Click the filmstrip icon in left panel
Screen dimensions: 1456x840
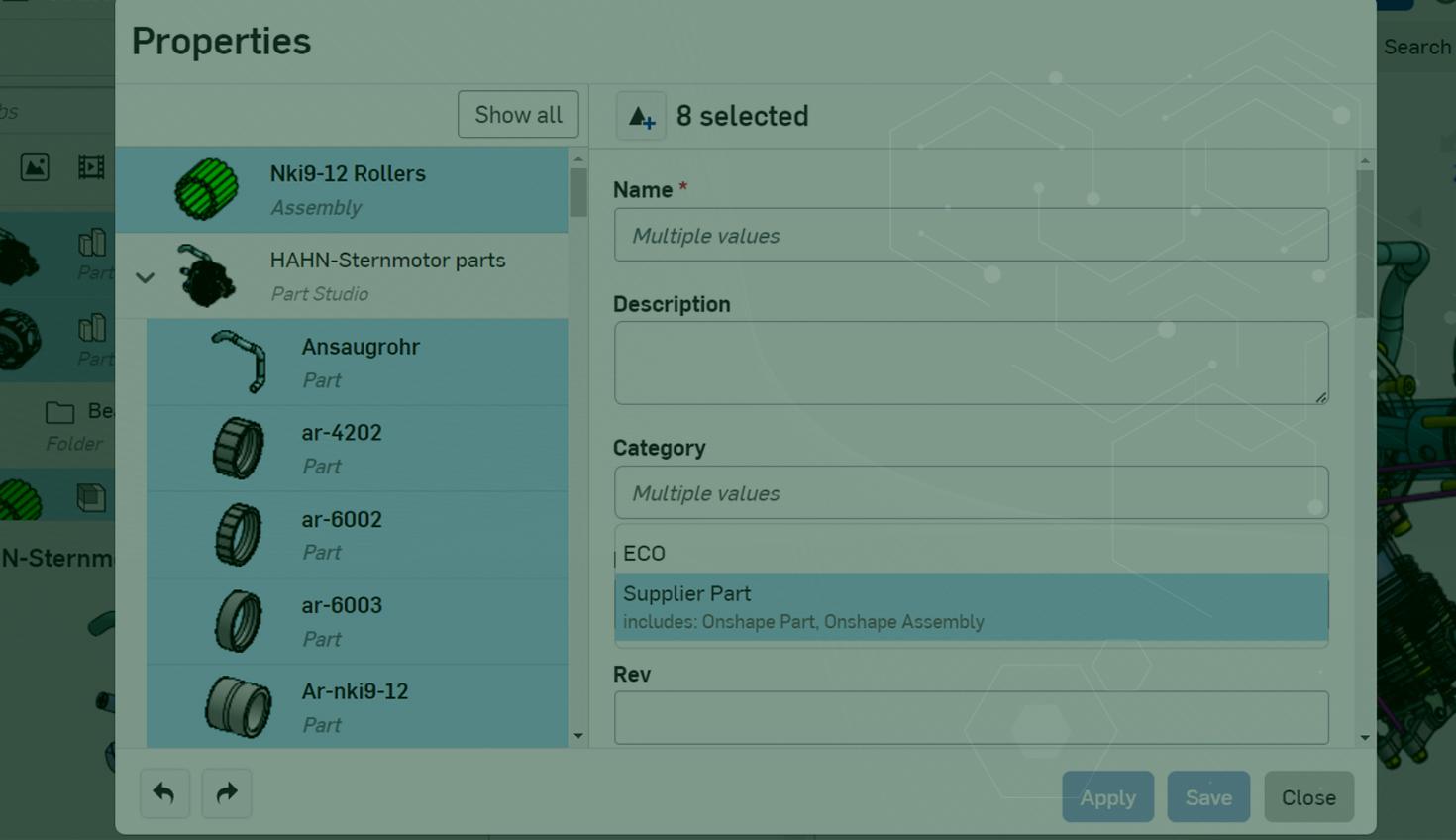(x=91, y=166)
